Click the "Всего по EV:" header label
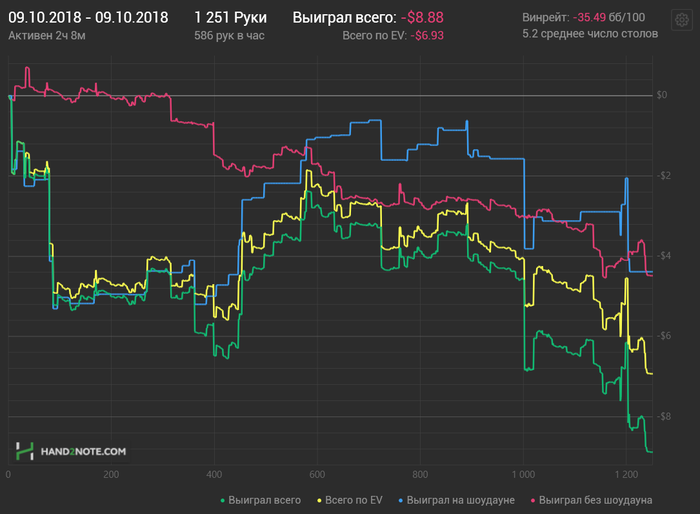 pyautogui.click(x=375, y=36)
